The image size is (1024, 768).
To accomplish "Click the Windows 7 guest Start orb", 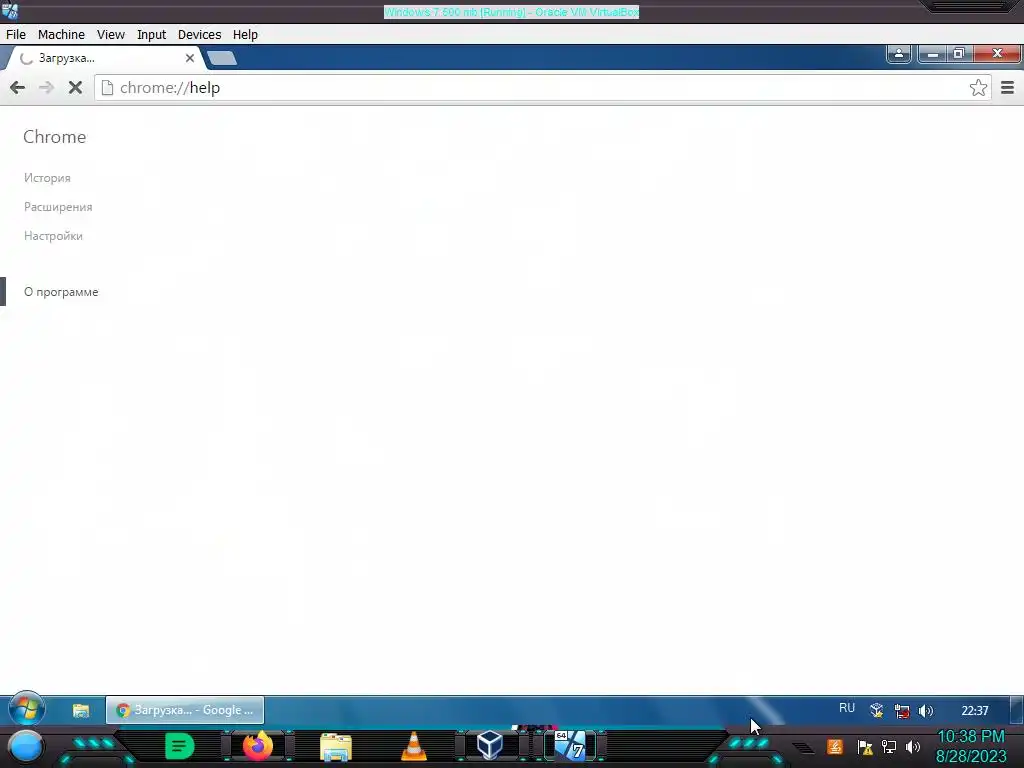I will [x=27, y=709].
